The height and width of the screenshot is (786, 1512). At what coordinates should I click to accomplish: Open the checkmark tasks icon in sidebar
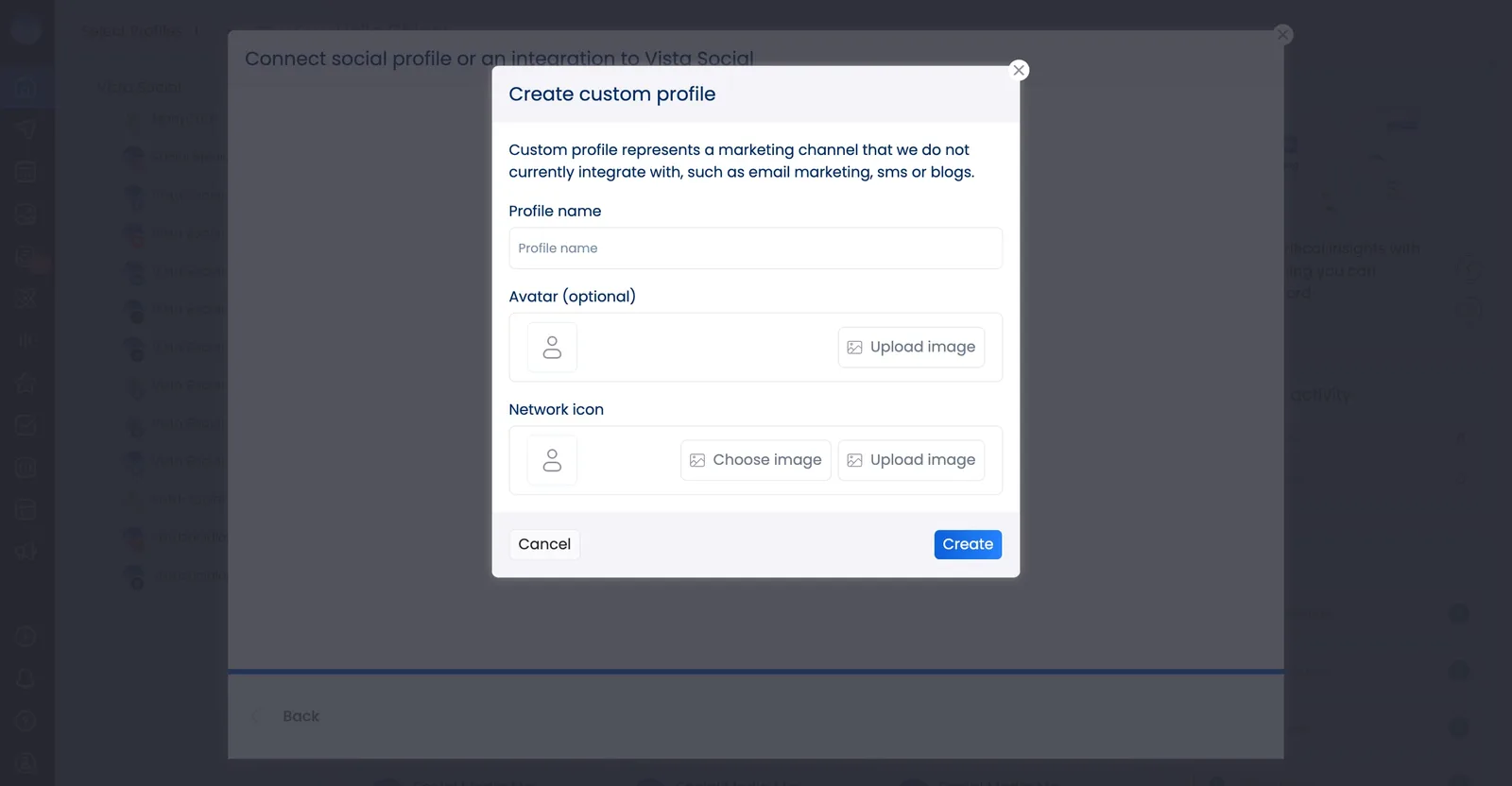(x=26, y=425)
